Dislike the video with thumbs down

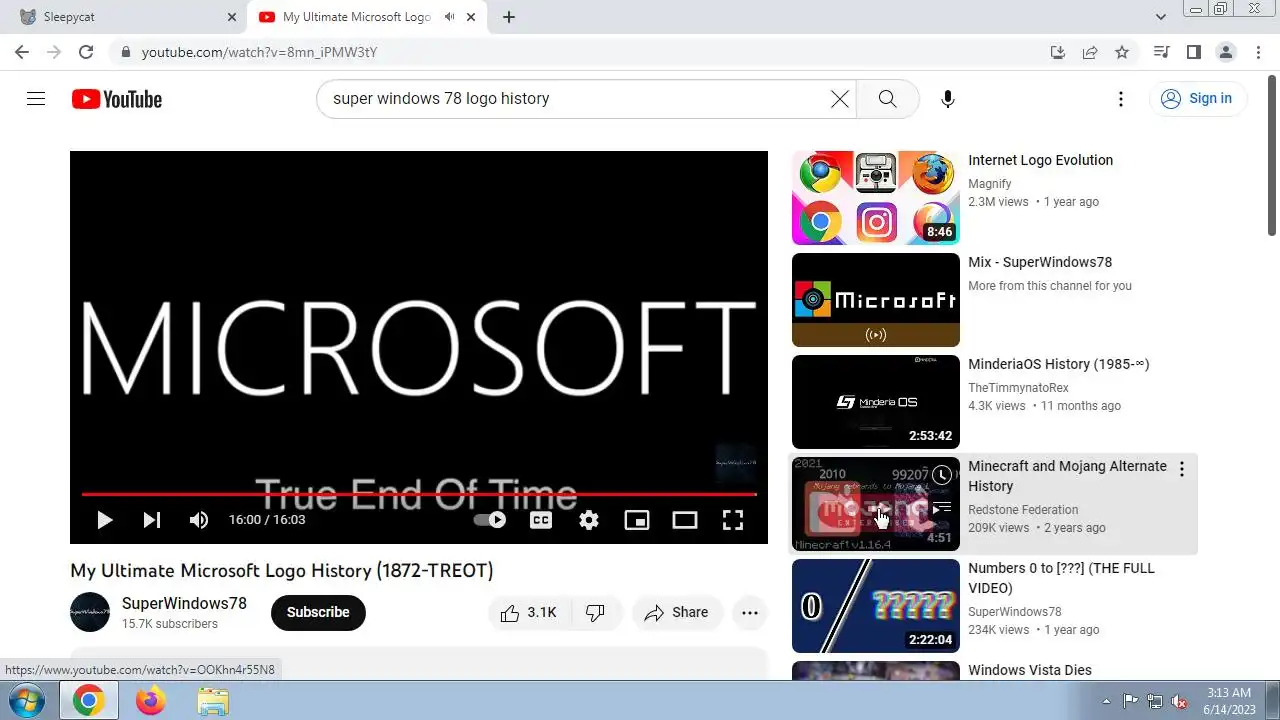pyautogui.click(x=596, y=613)
